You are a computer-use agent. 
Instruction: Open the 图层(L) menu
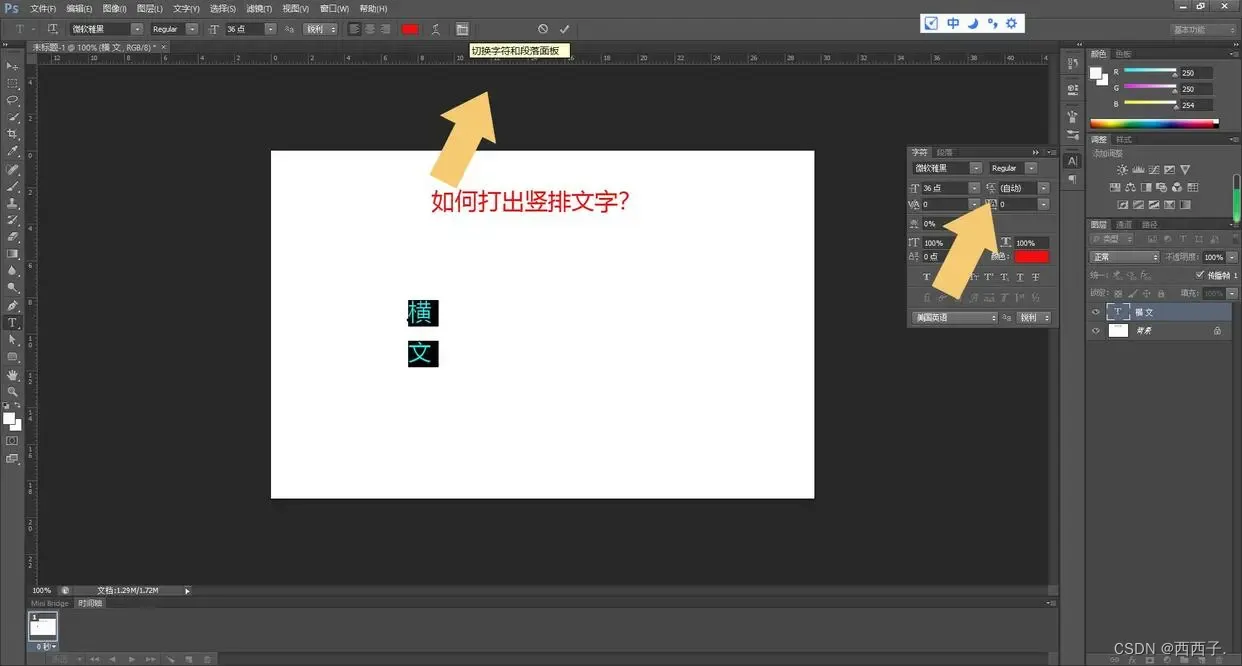150,9
